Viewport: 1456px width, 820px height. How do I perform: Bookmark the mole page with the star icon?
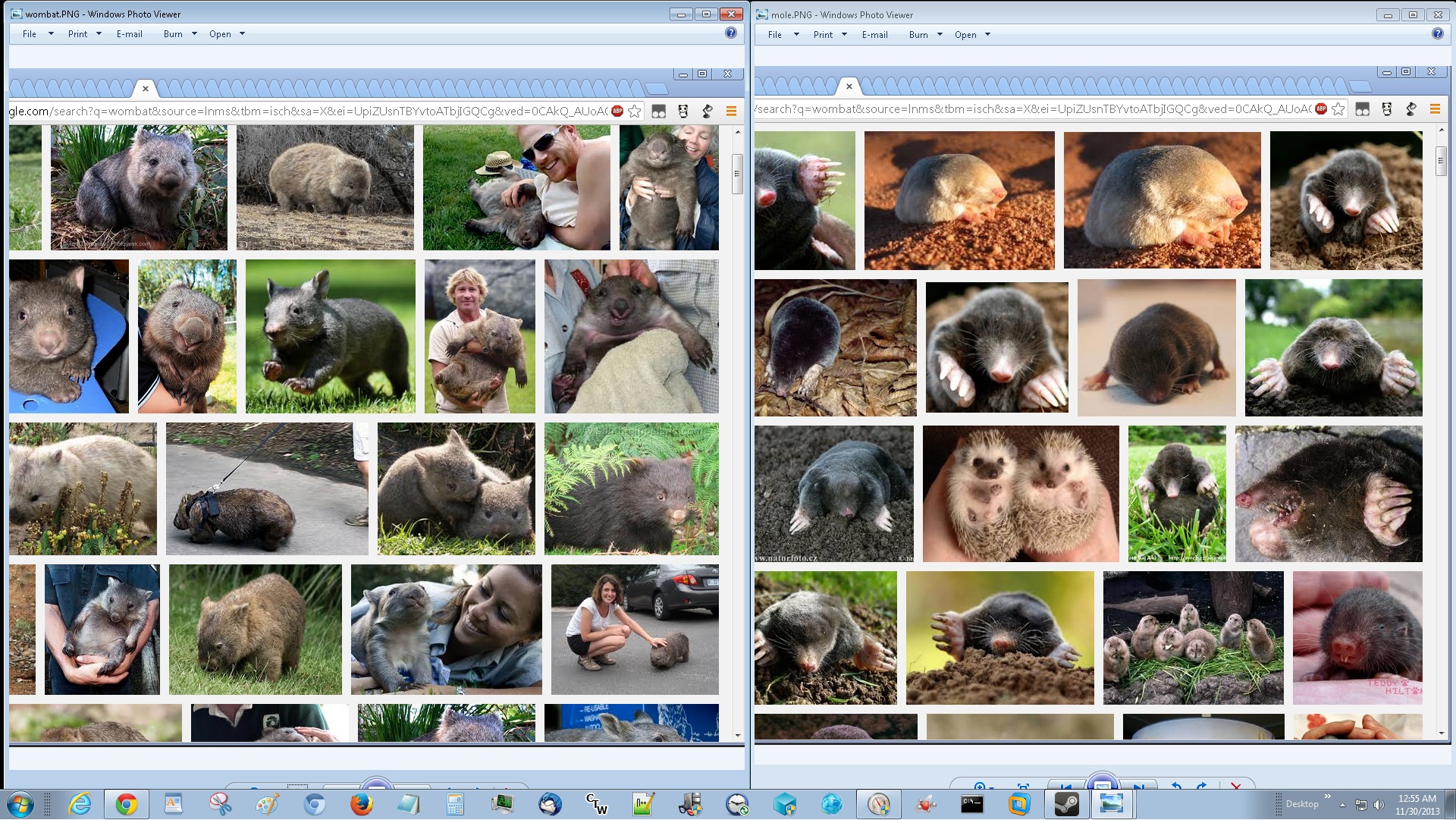coord(1338,109)
